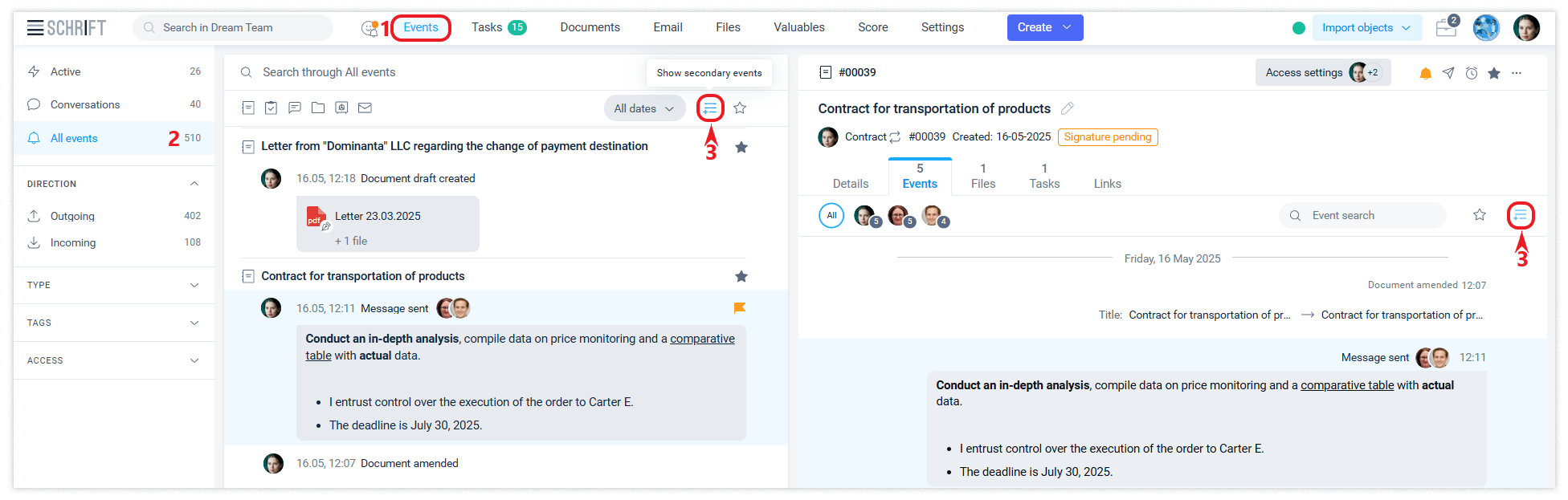Filter events by email envelope icon
Image resolution: width=1568 pixels, height=500 pixels.
pyautogui.click(x=365, y=108)
